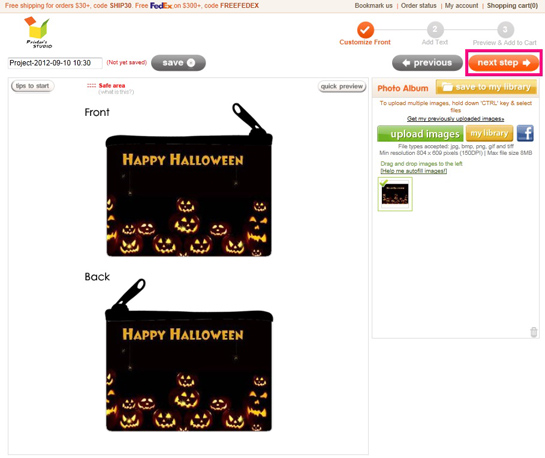This screenshot has height=458, width=545.
Task: Open Shopping cart(0) link
Action: pos(512,6)
